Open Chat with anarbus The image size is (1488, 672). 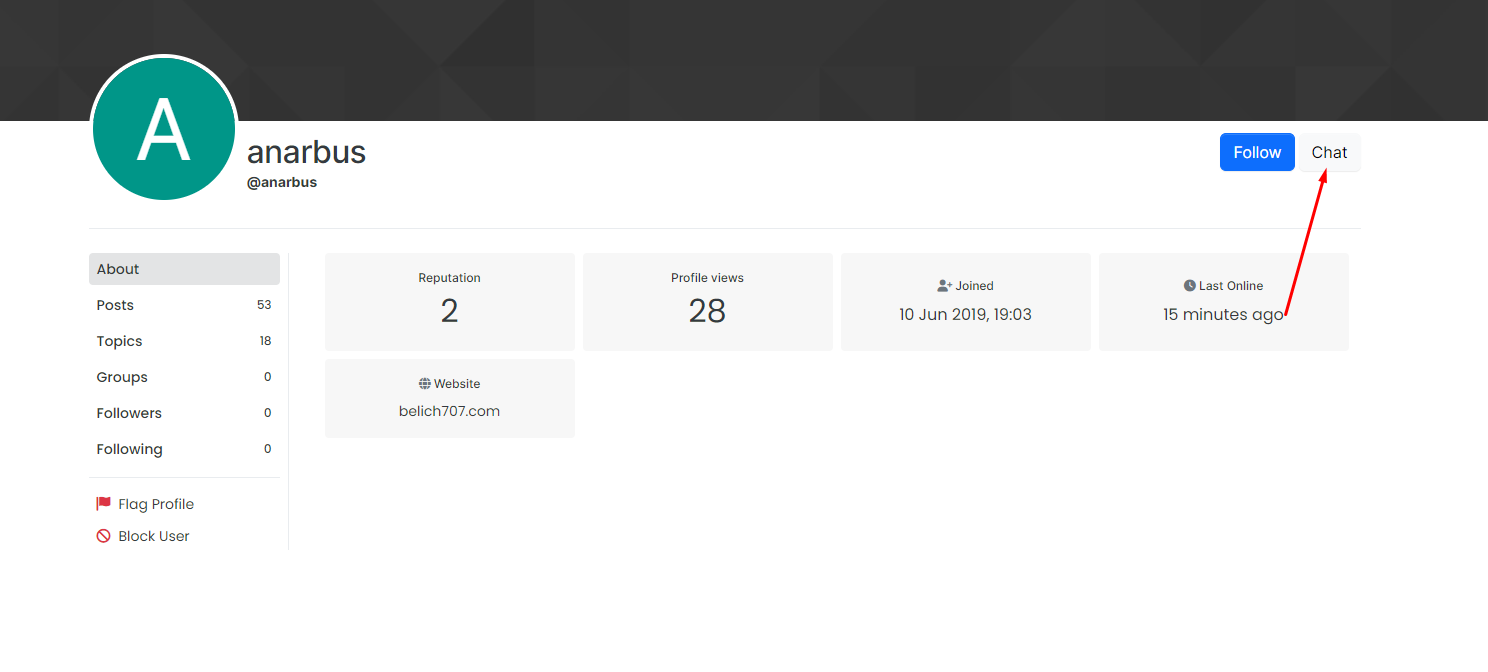pos(1329,152)
